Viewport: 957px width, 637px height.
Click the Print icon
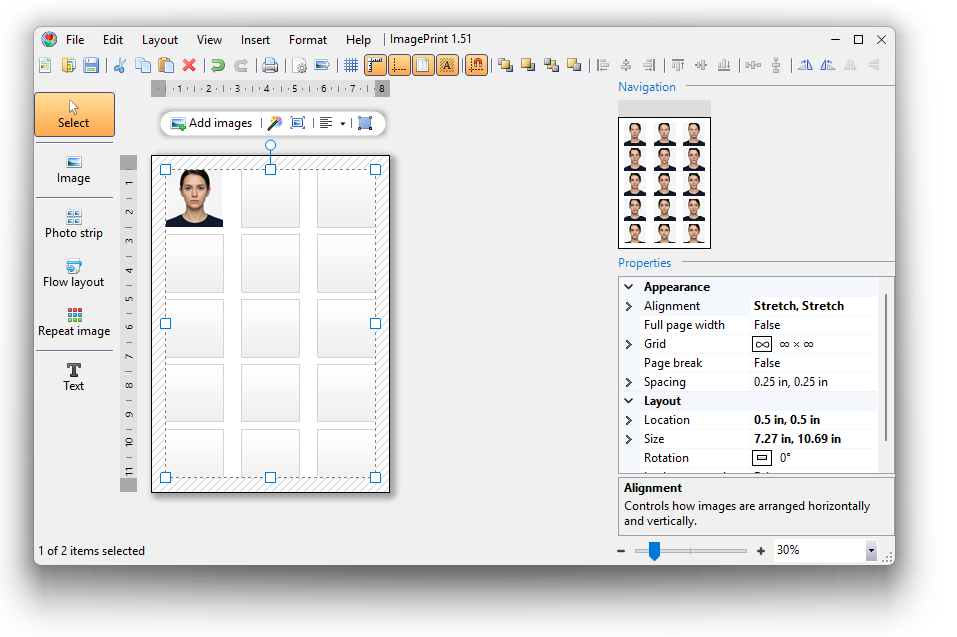[270, 66]
